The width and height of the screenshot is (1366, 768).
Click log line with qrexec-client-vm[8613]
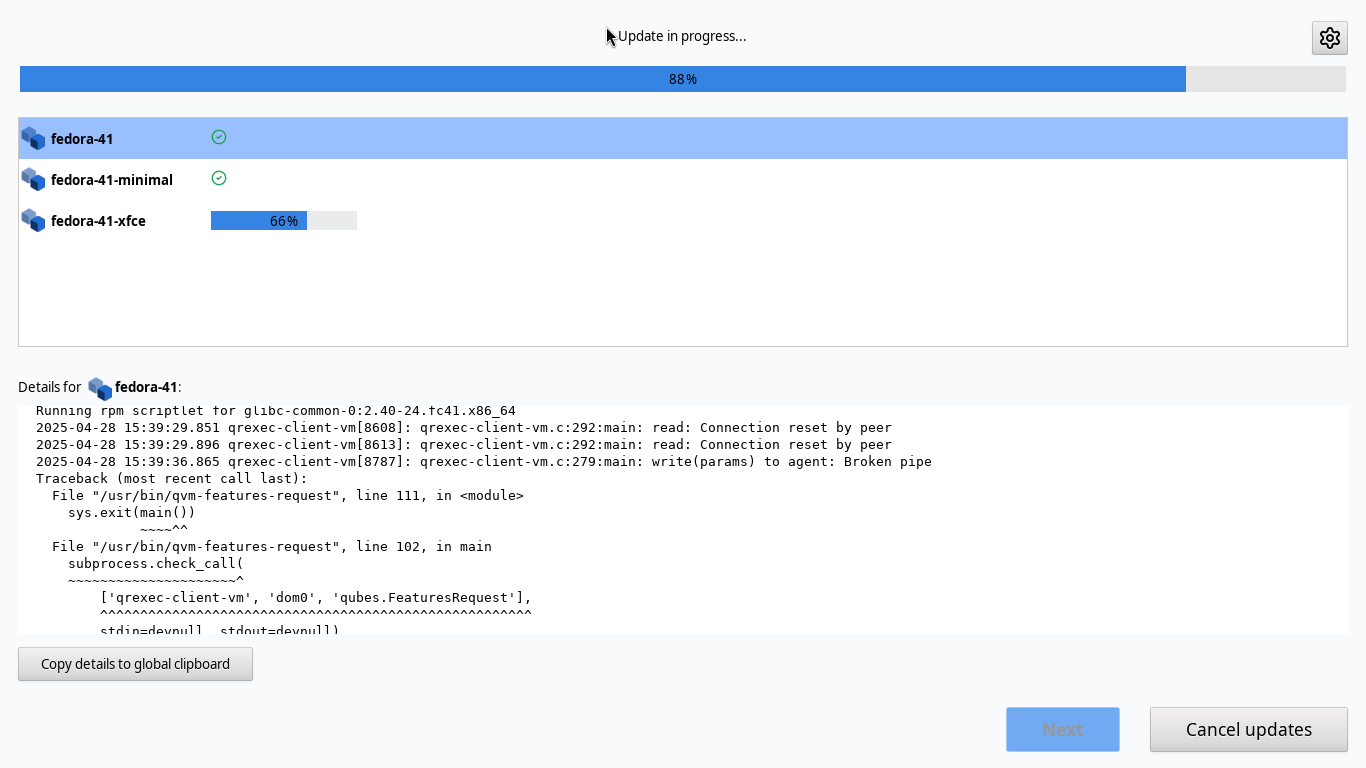(x=464, y=444)
